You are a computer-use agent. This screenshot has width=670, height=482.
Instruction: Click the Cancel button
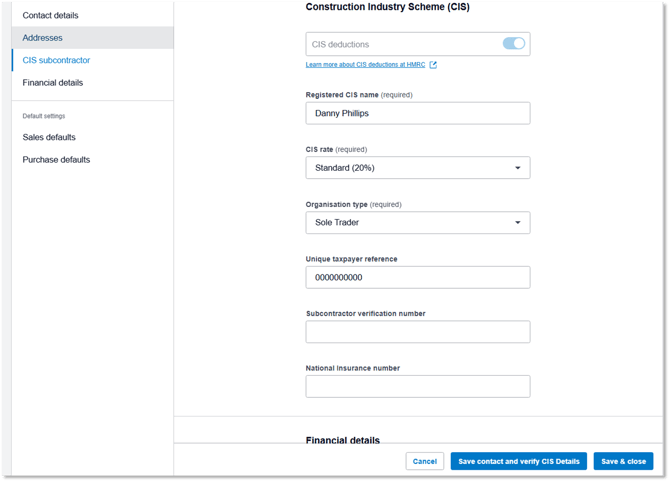[425, 461]
